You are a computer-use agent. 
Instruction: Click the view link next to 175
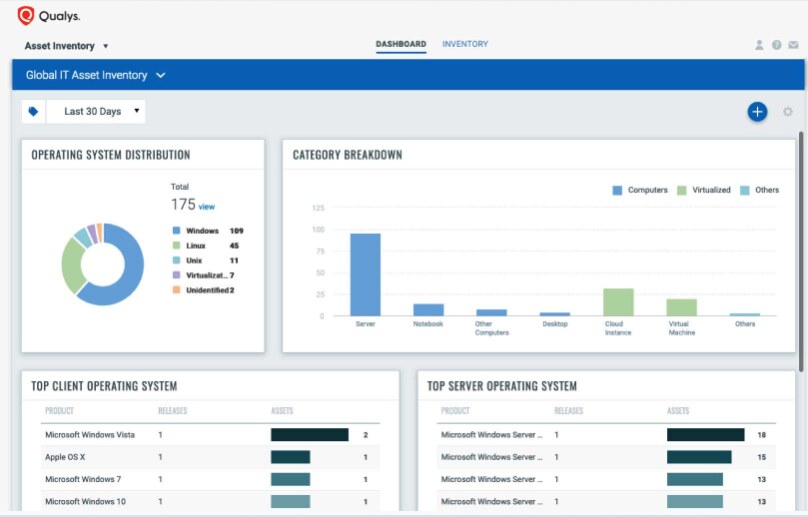(207, 207)
